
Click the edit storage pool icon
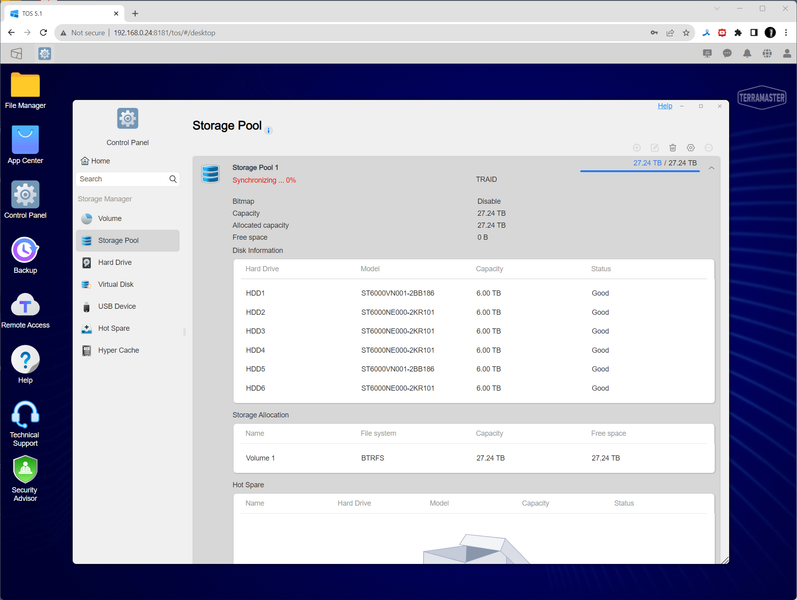(655, 147)
